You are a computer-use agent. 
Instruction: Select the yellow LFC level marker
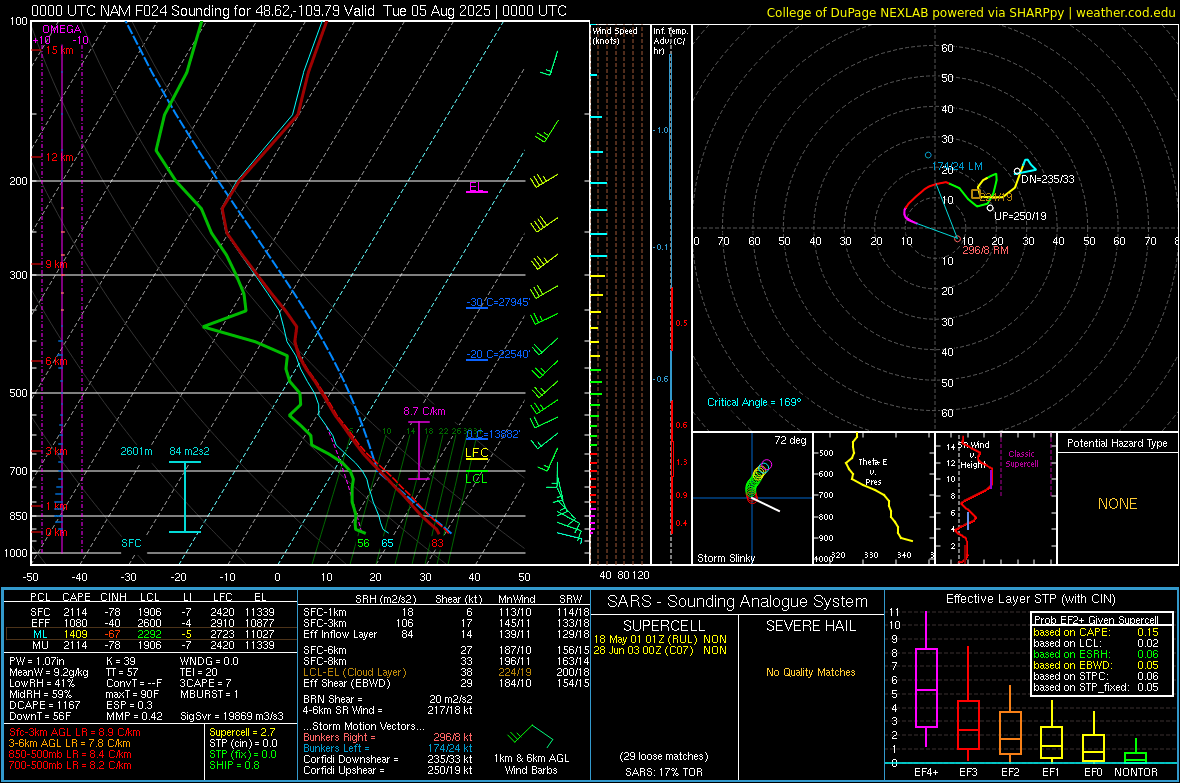476,452
